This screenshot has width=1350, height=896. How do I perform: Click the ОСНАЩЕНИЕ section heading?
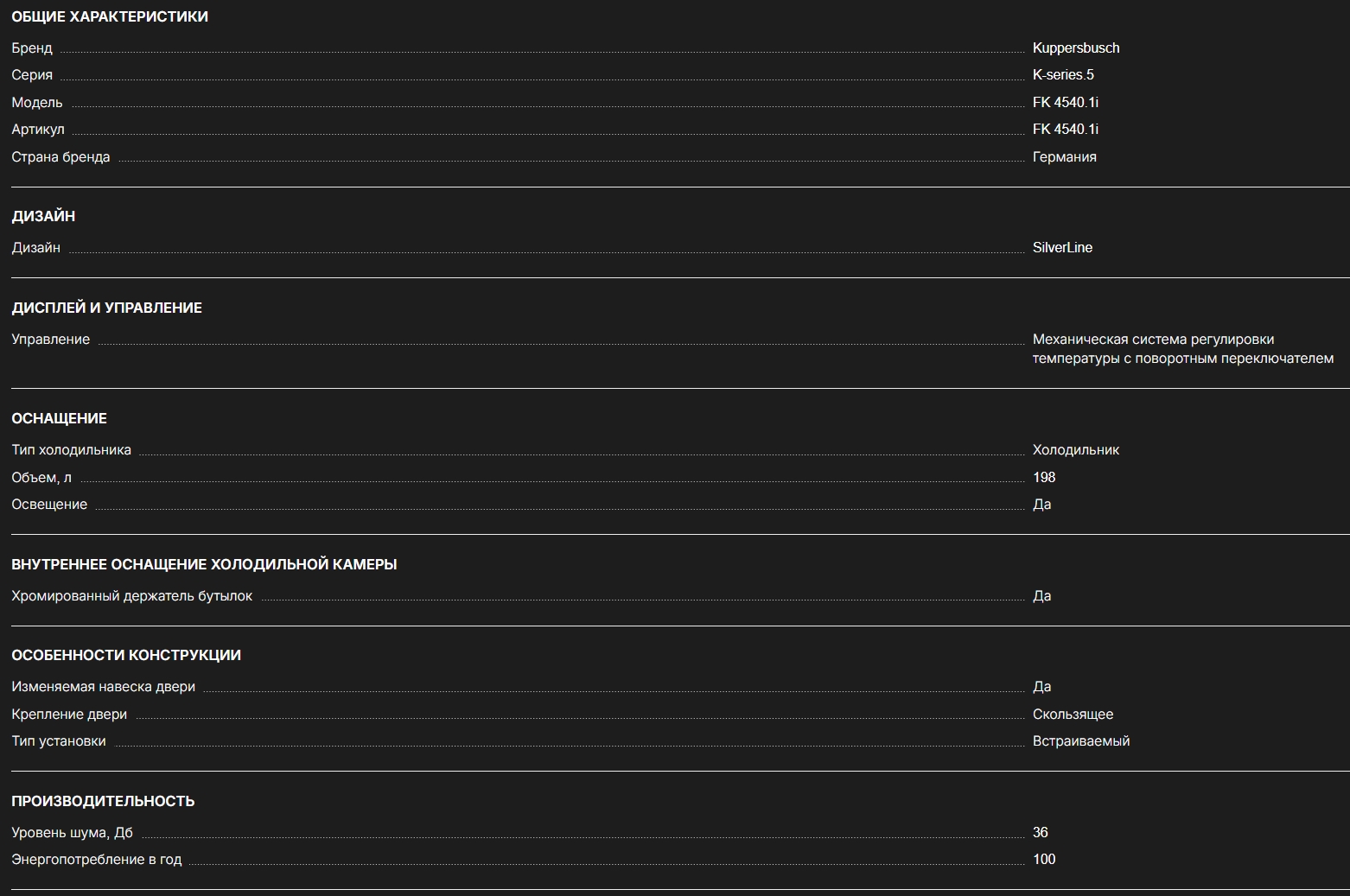(x=59, y=418)
